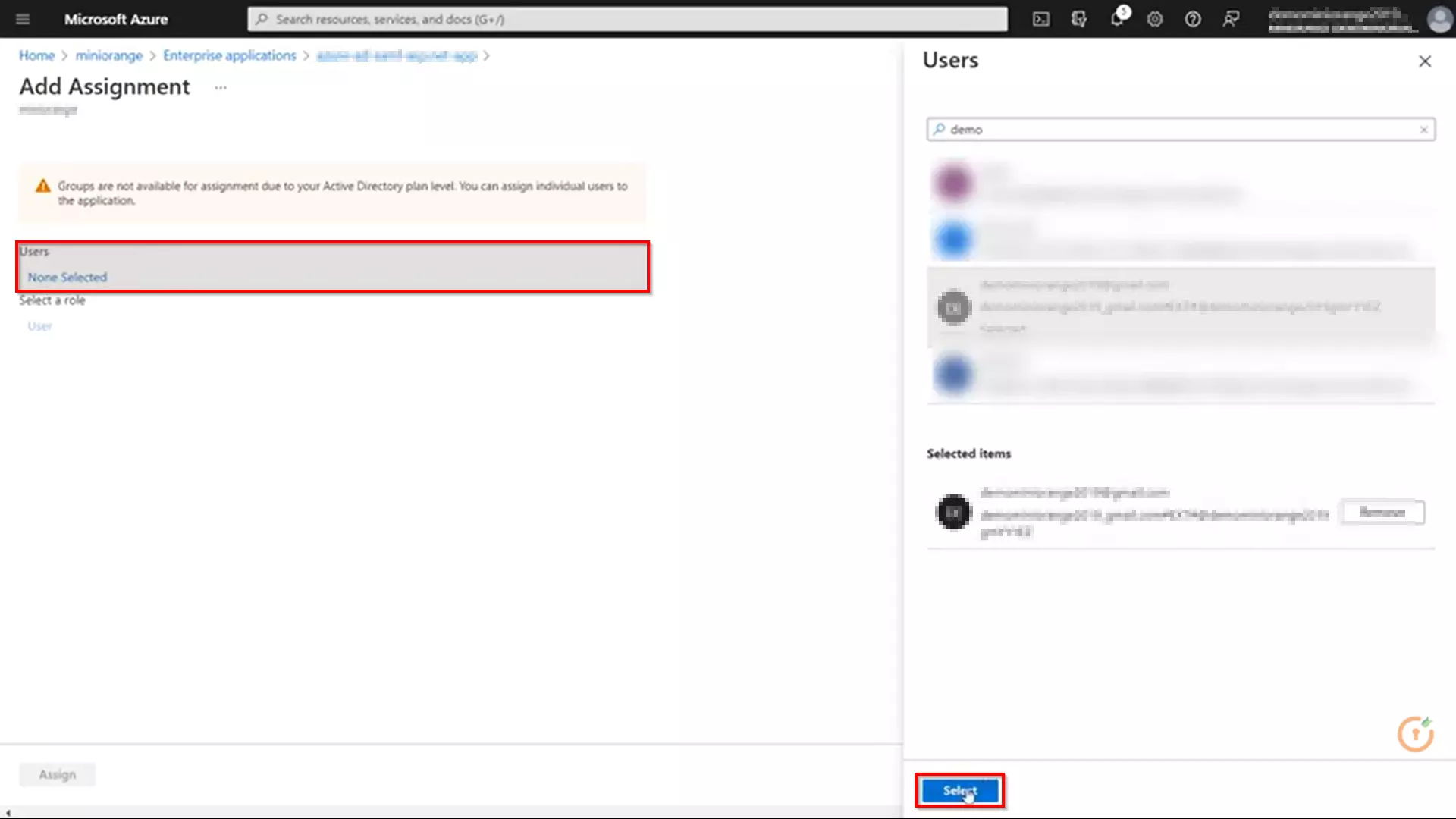Open the portal hamburger menu
This screenshot has height=819, width=1456.
pyautogui.click(x=22, y=19)
